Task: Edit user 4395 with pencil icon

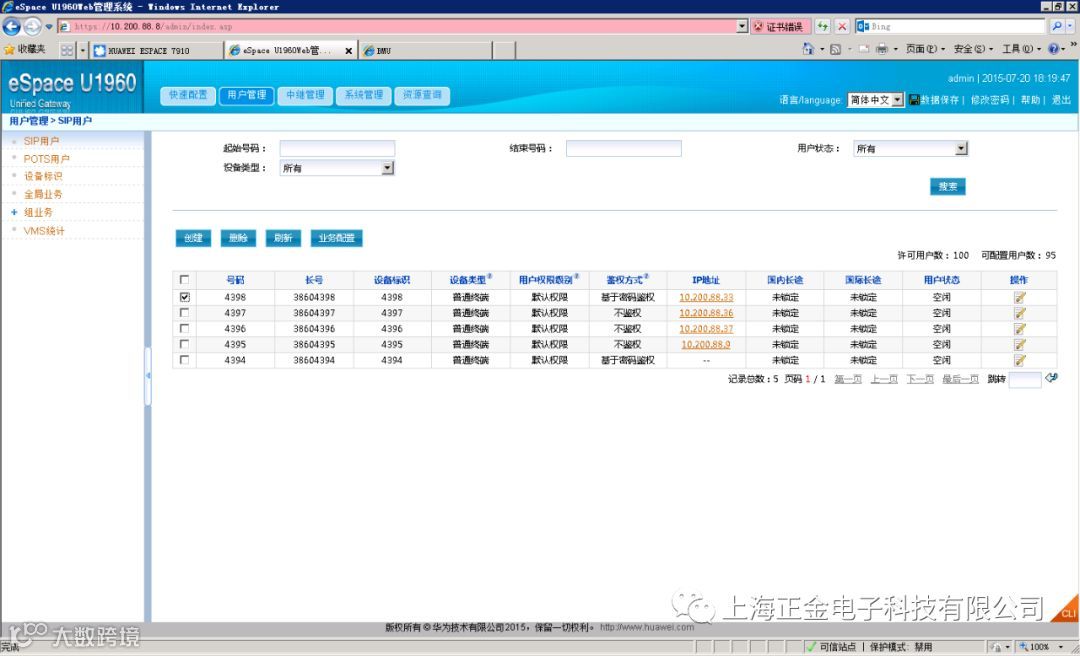Action: click(x=1019, y=345)
